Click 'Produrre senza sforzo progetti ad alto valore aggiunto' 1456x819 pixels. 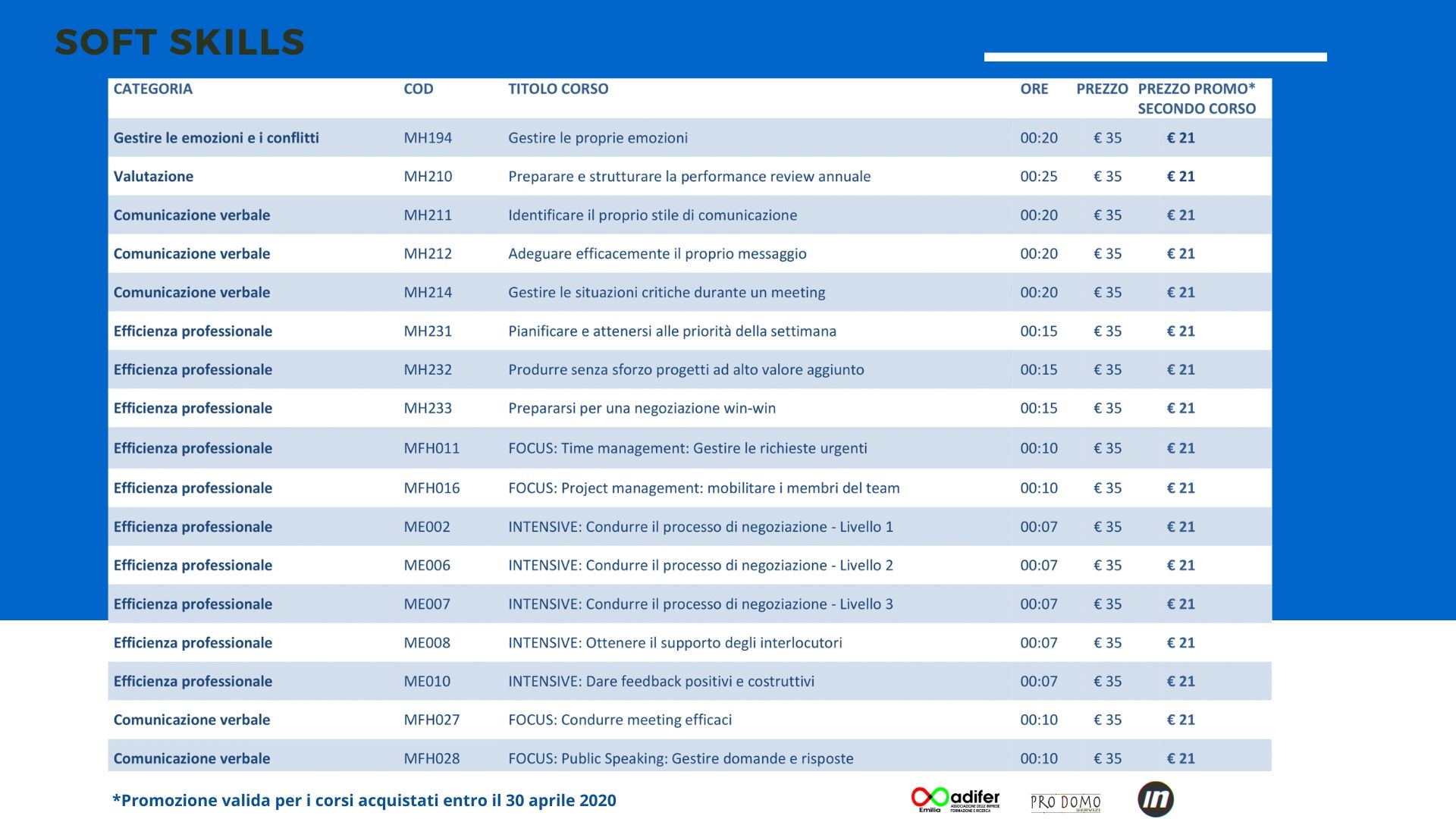tap(686, 370)
